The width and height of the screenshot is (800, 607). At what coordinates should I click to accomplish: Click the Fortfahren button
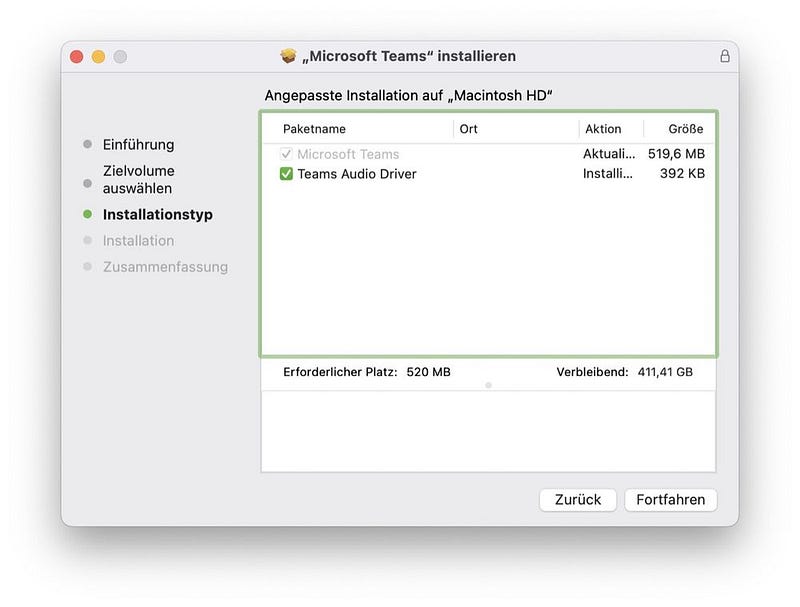click(x=670, y=499)
